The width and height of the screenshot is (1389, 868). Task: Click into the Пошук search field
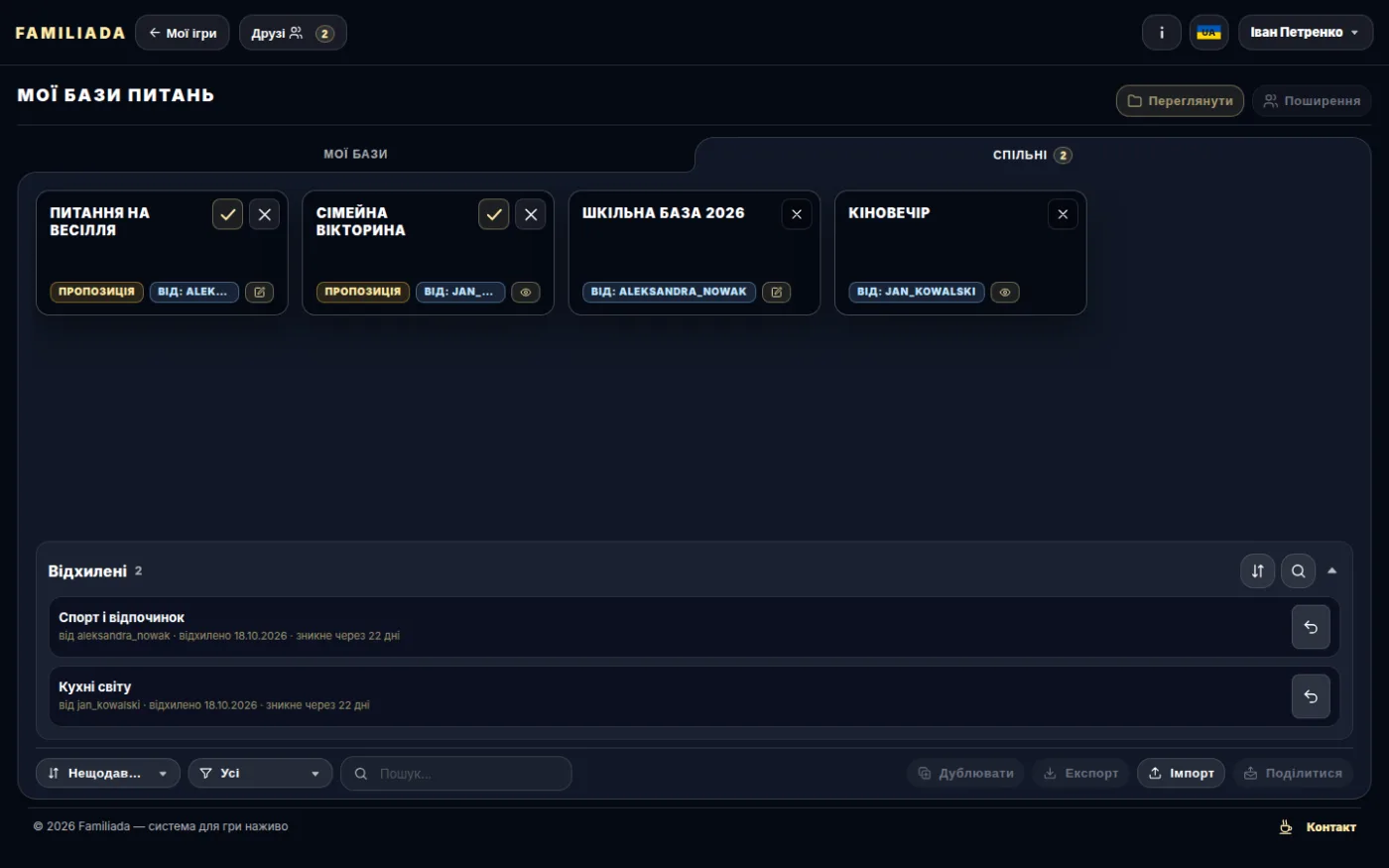coord(456,774)
